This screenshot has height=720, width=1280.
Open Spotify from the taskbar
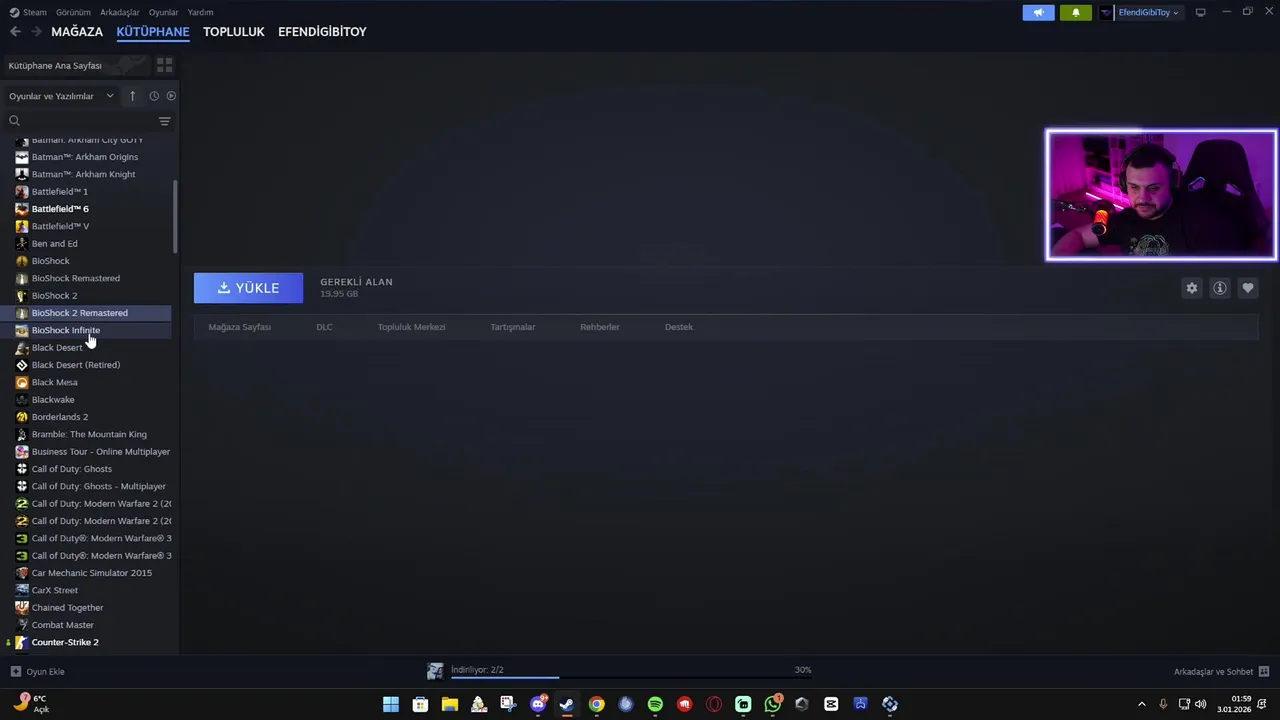point(655,704)
